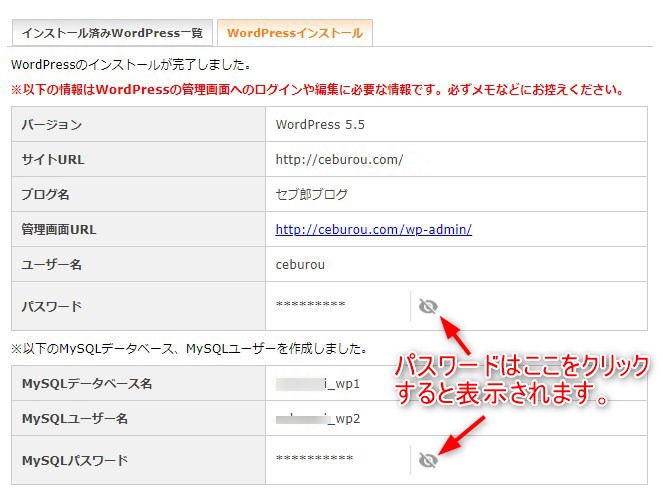The image size is (663, 490).
Task: Click the ユーザー名 row label
Action: click(52, 265)
